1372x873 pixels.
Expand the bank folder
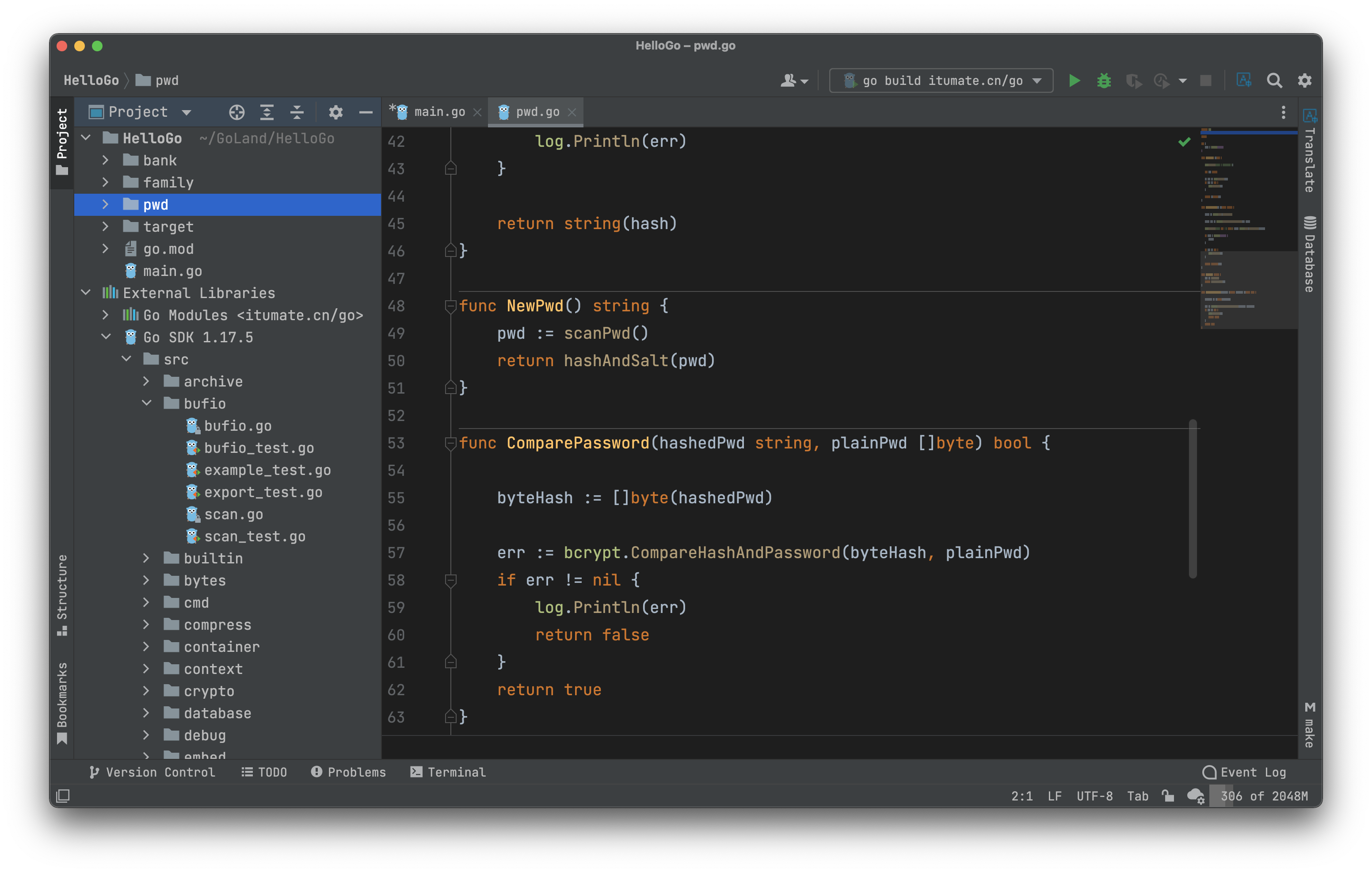point(105,160)
